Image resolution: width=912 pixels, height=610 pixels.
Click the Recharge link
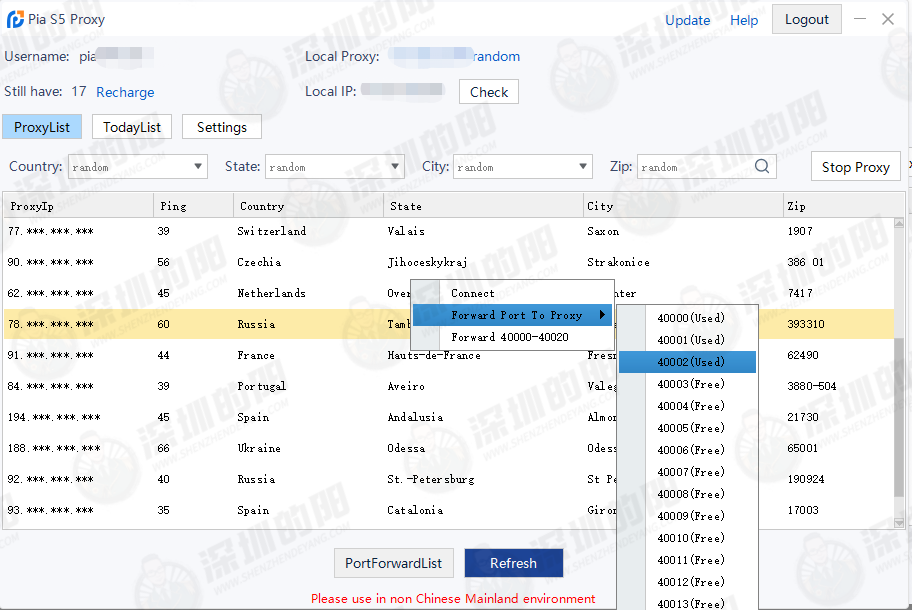[x=125, y=92]
